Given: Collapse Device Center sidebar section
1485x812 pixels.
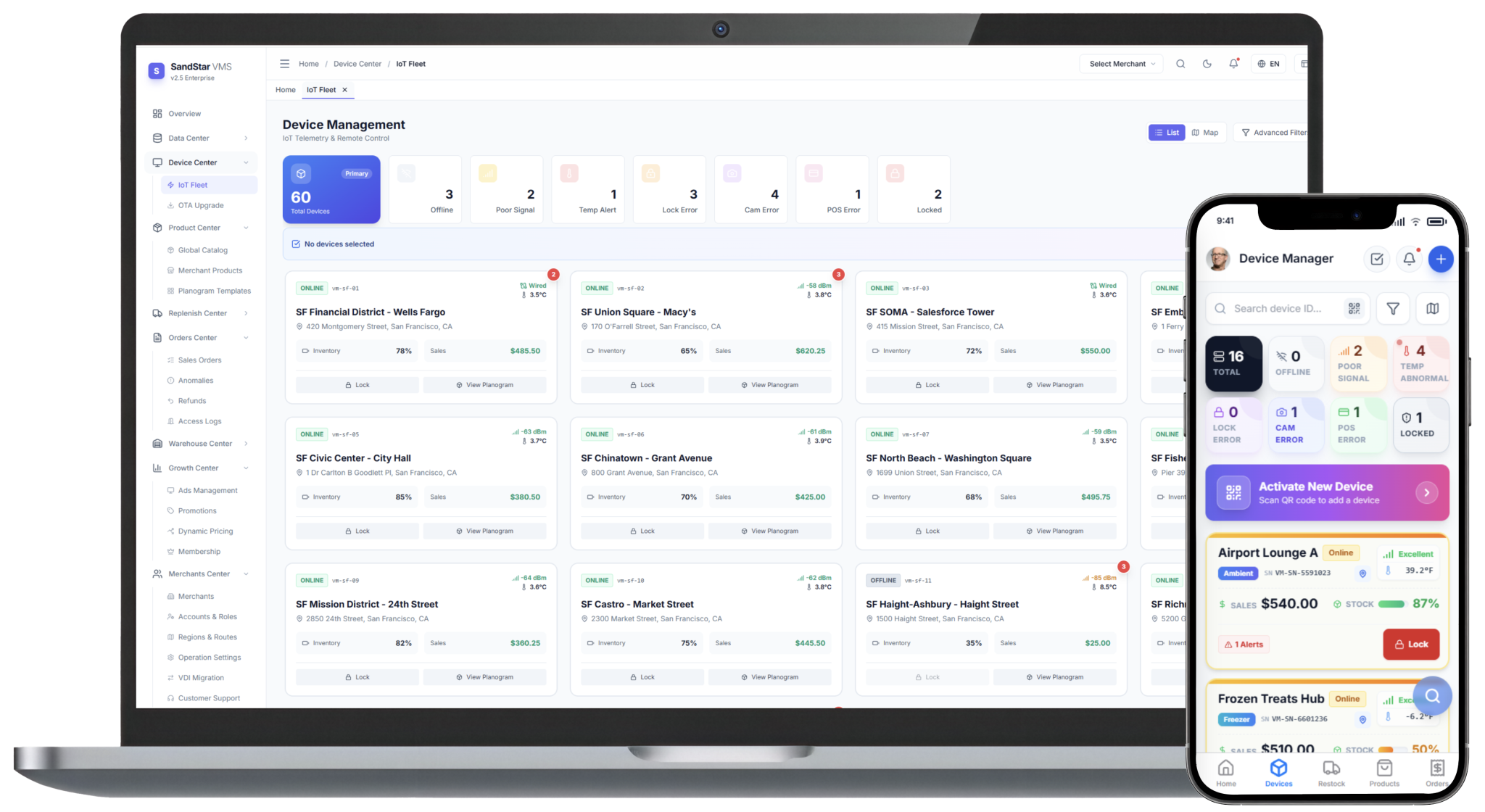Looking at the screenshot, I should click(x=202, y=163).
